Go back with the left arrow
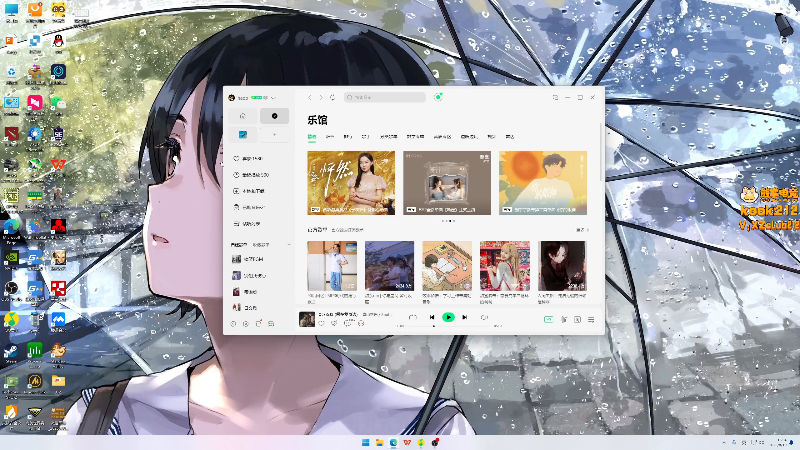800x450 pixels. click(309, 97)
